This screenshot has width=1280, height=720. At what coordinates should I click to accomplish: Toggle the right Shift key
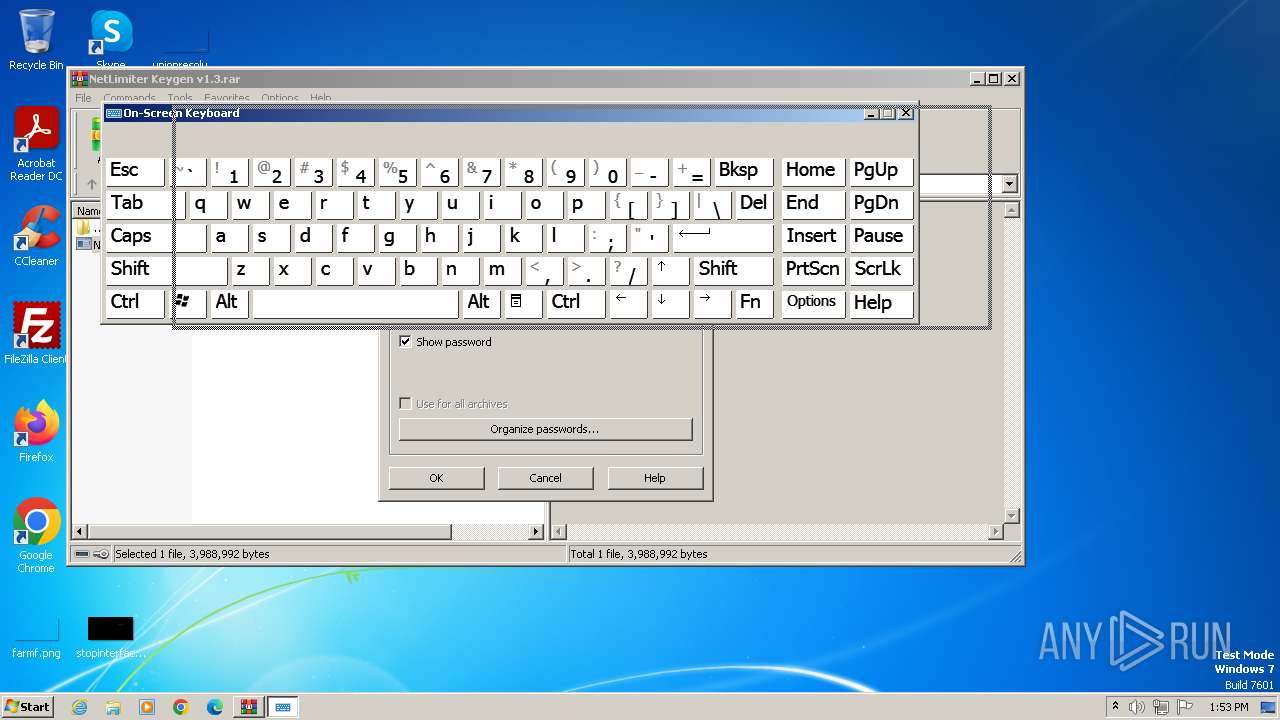[x=733, y=270]
